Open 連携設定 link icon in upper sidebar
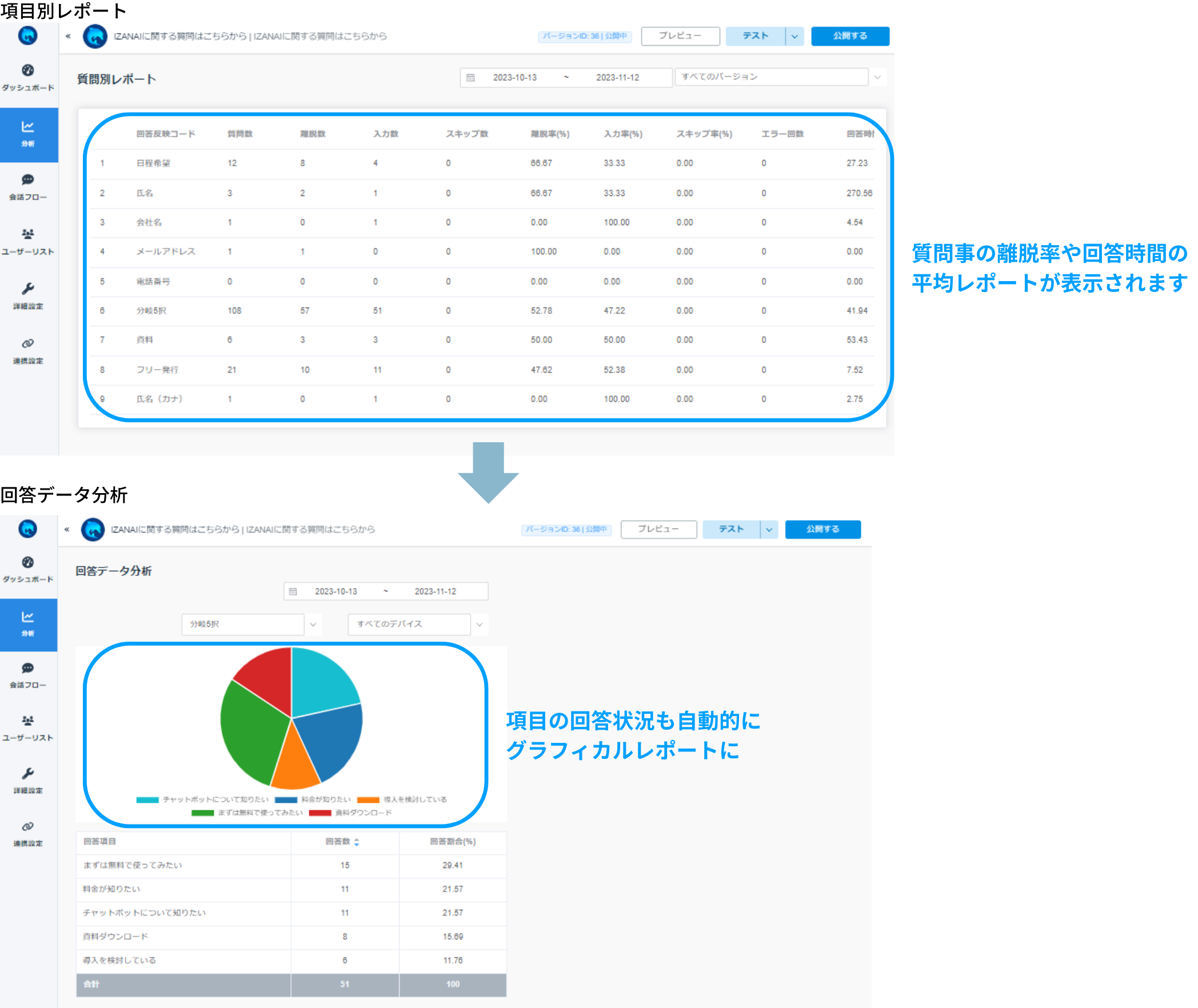This screenshot has height=1008, width=1198. click(27, 343)
